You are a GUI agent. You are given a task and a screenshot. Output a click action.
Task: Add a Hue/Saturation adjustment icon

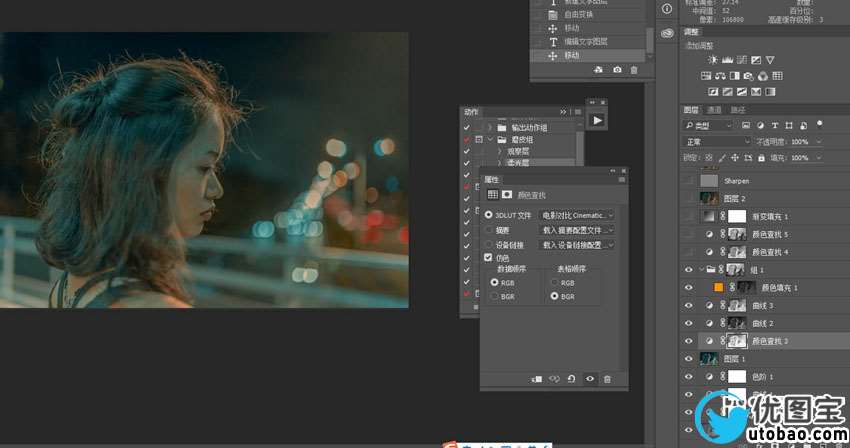[706, 76]
